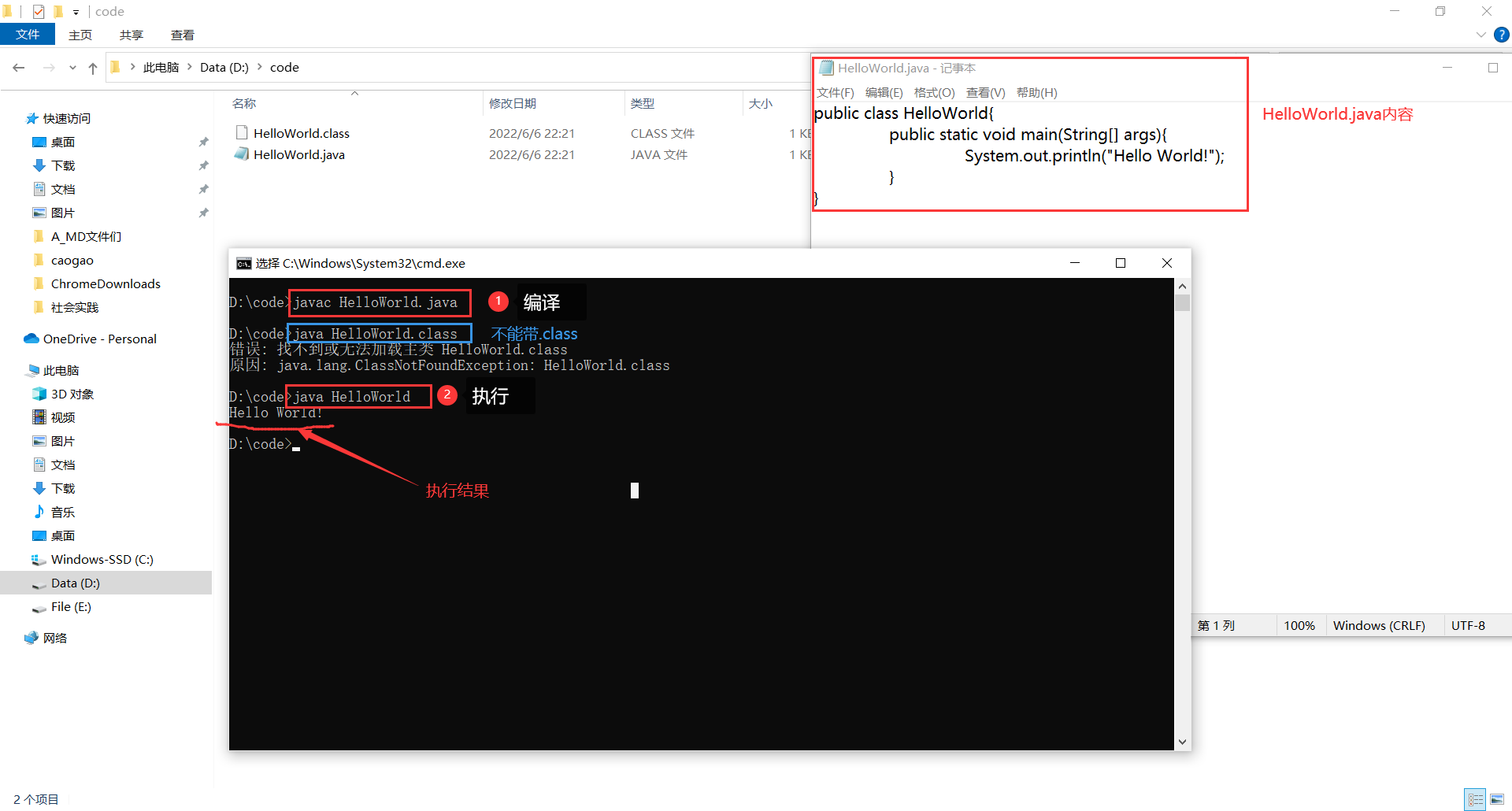Switch to large icons view layout

pyautogui.click(x=1497, y=799)
